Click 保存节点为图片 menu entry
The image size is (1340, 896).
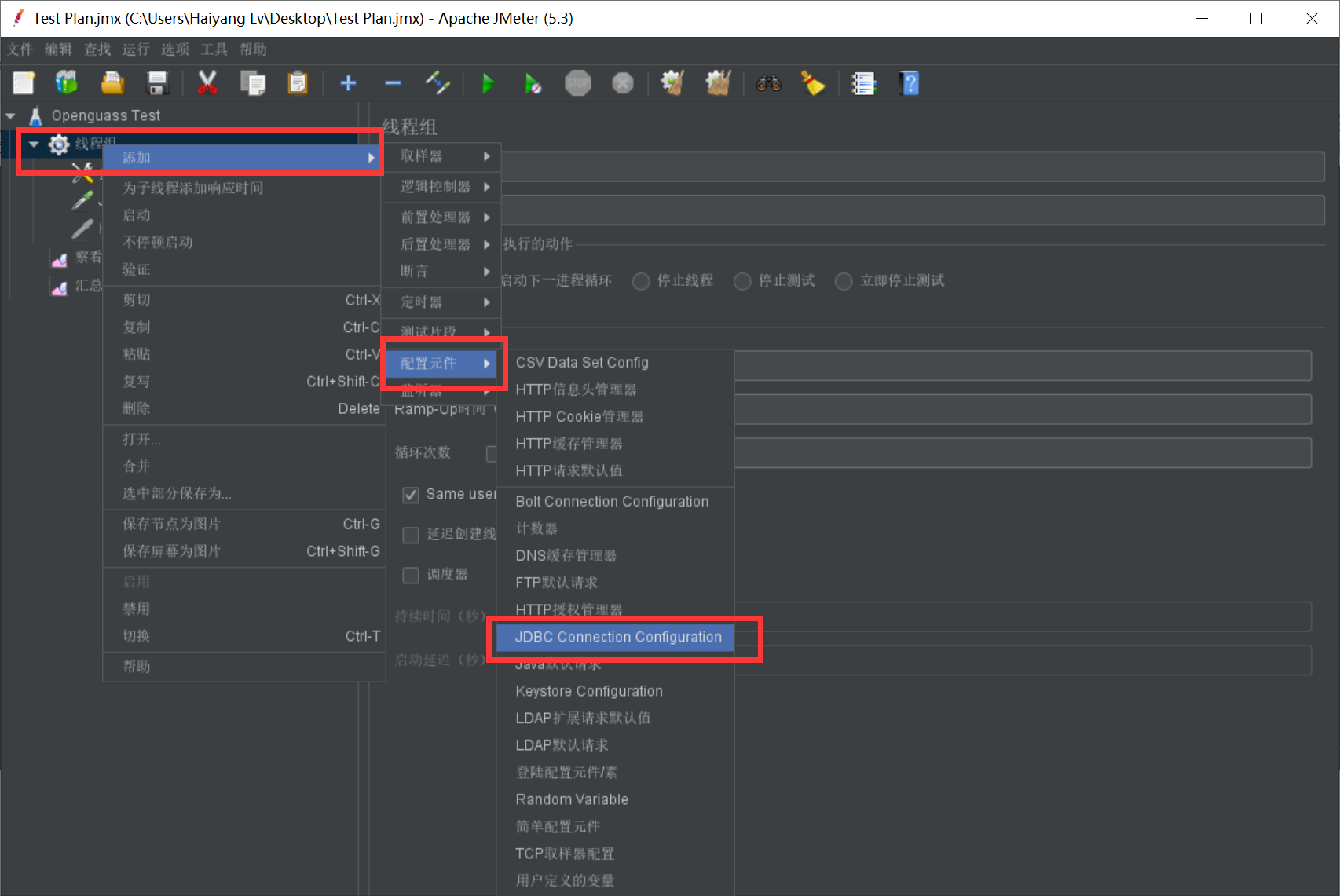coord(243,524)
